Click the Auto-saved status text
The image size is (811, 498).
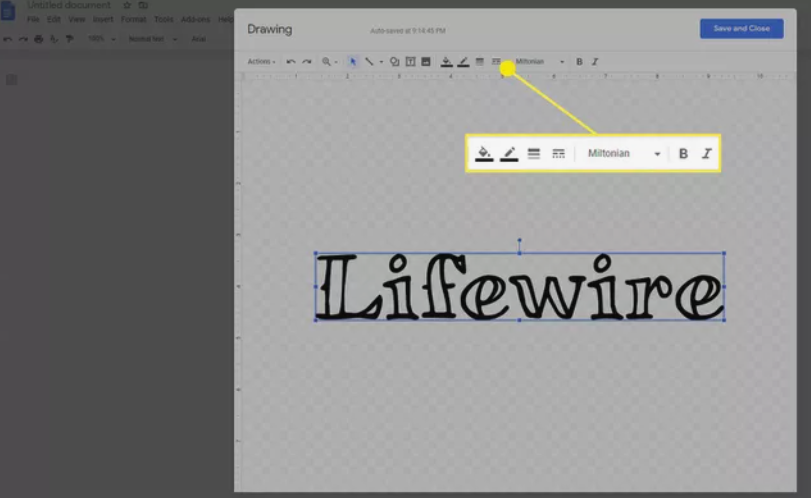point(408,31)
